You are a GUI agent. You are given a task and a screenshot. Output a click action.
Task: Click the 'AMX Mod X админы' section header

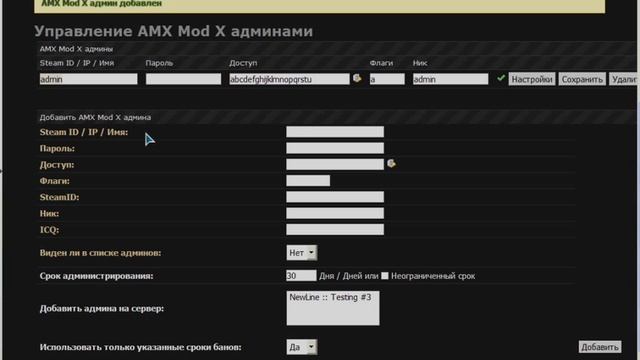76,49
